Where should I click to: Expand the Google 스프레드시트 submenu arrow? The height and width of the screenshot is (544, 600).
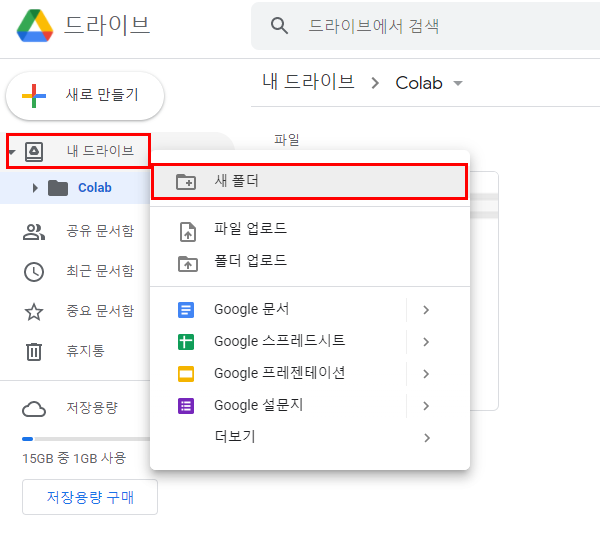[x=426, y=342]
